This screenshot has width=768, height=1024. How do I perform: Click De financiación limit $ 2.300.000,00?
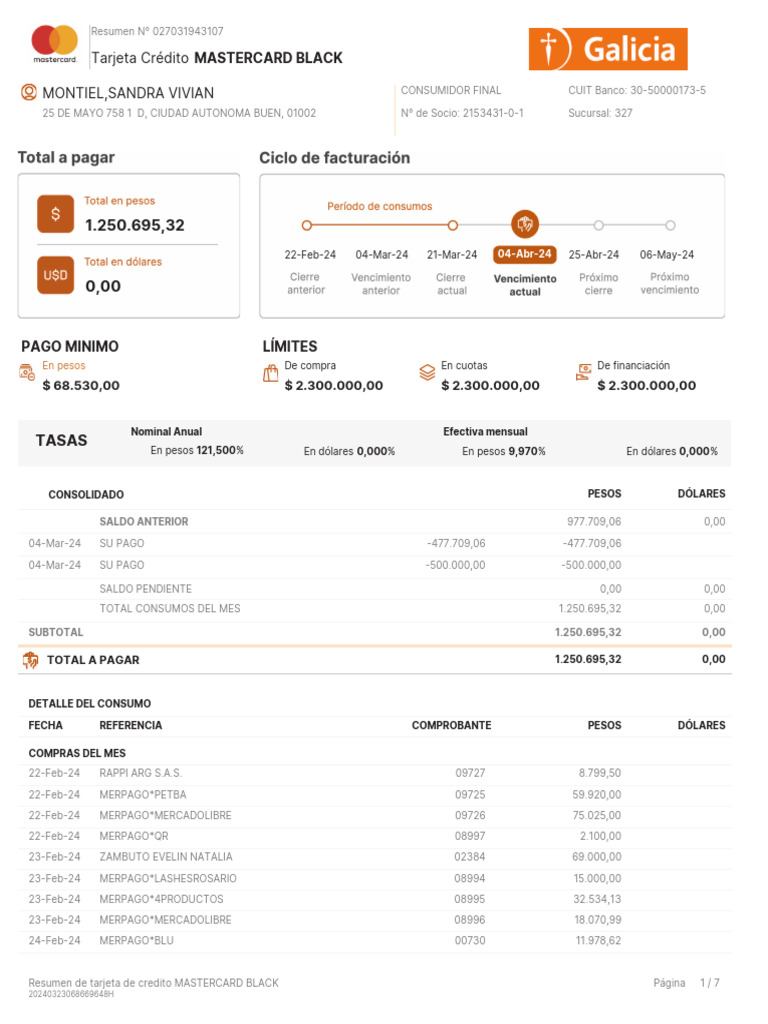click(647, 385)
